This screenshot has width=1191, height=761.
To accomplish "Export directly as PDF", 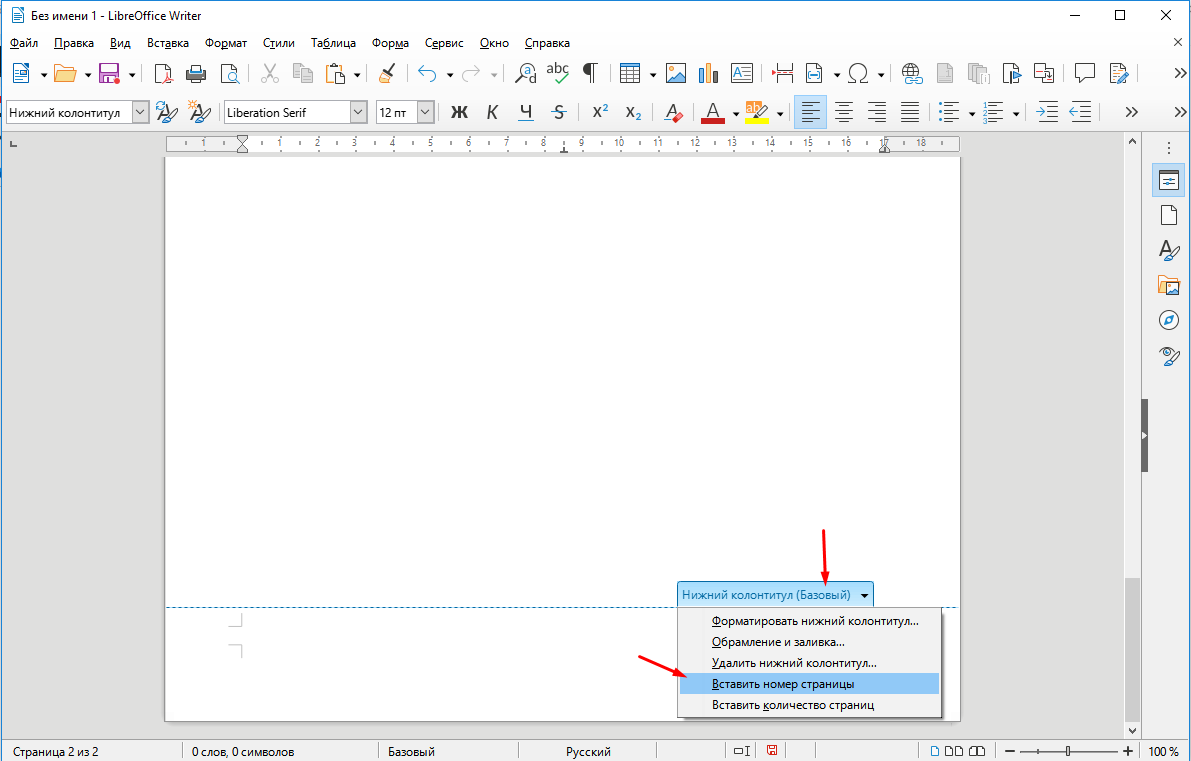I will pyautogui.click(x=163, y=73).
